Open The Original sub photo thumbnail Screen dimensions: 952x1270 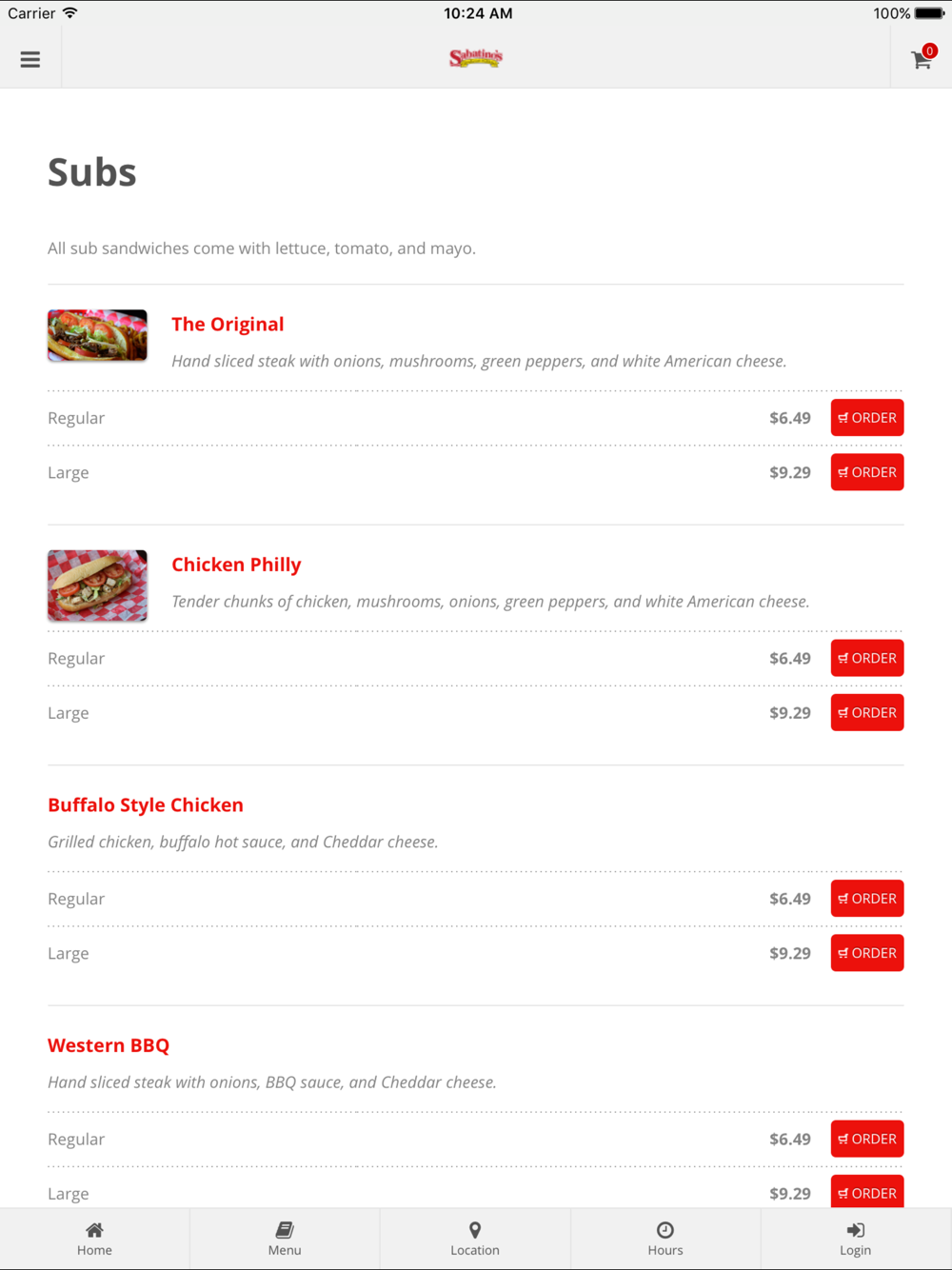tap(97, 335)
